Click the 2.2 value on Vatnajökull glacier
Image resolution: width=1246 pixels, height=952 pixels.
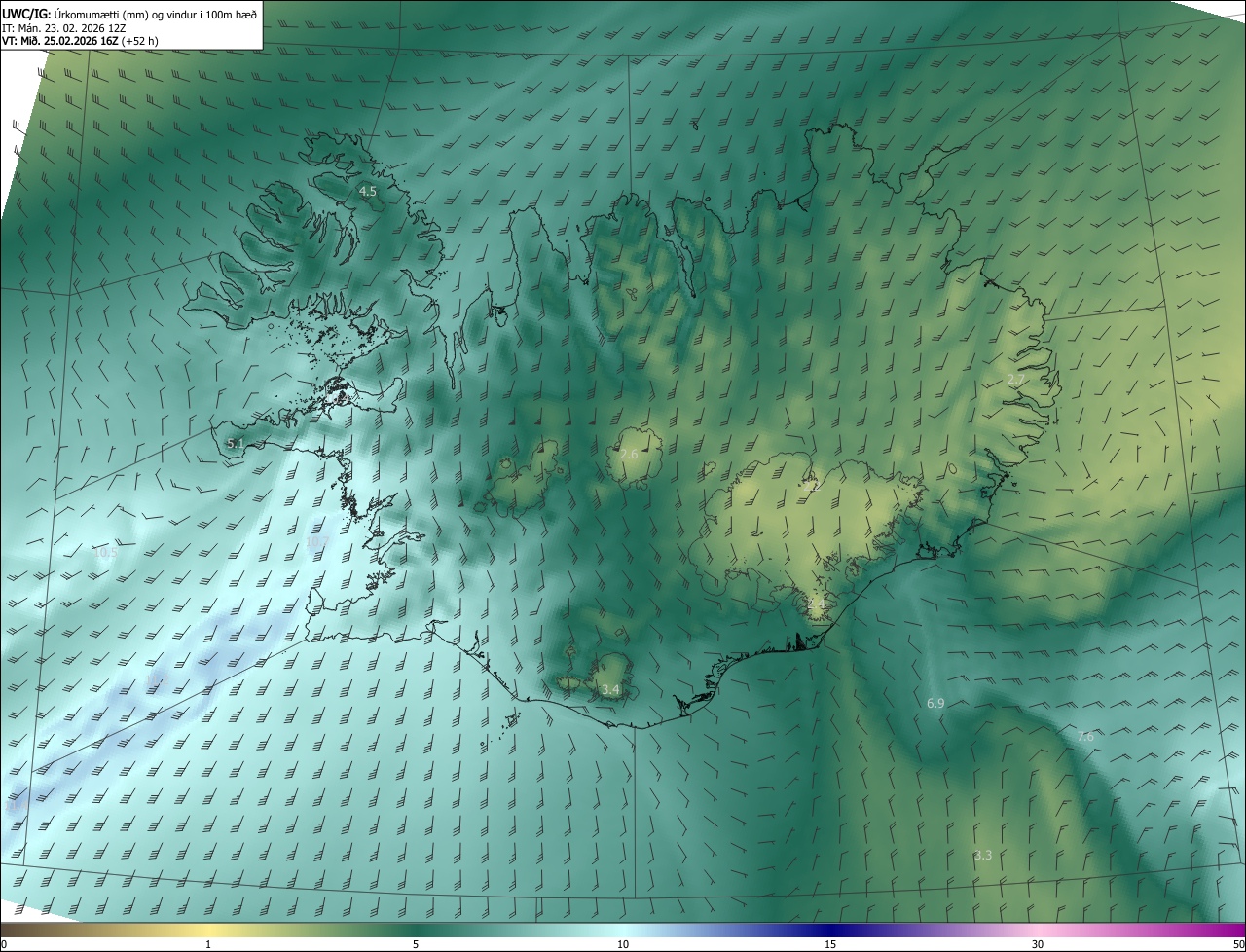coord(814,484)
